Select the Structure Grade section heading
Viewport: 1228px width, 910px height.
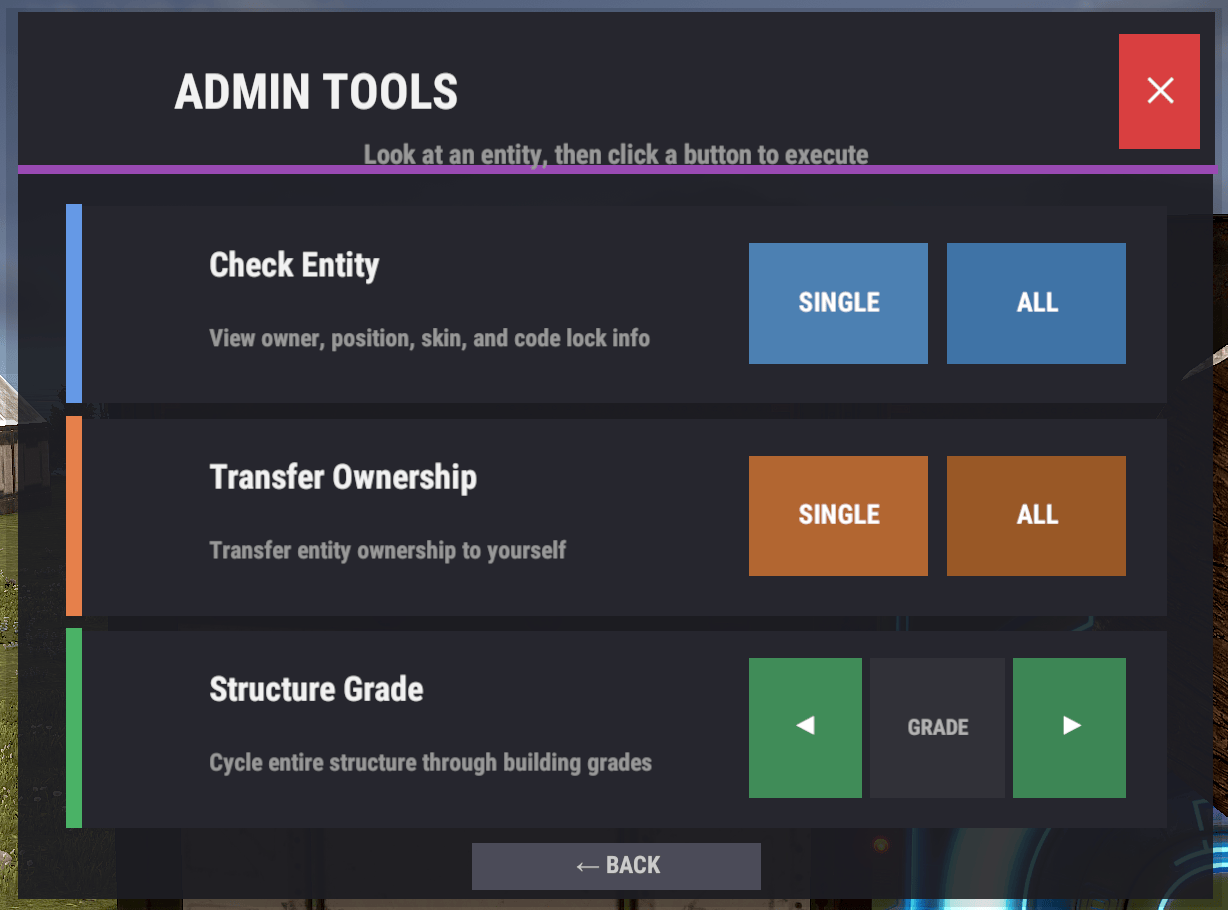[x=316, y=689]
